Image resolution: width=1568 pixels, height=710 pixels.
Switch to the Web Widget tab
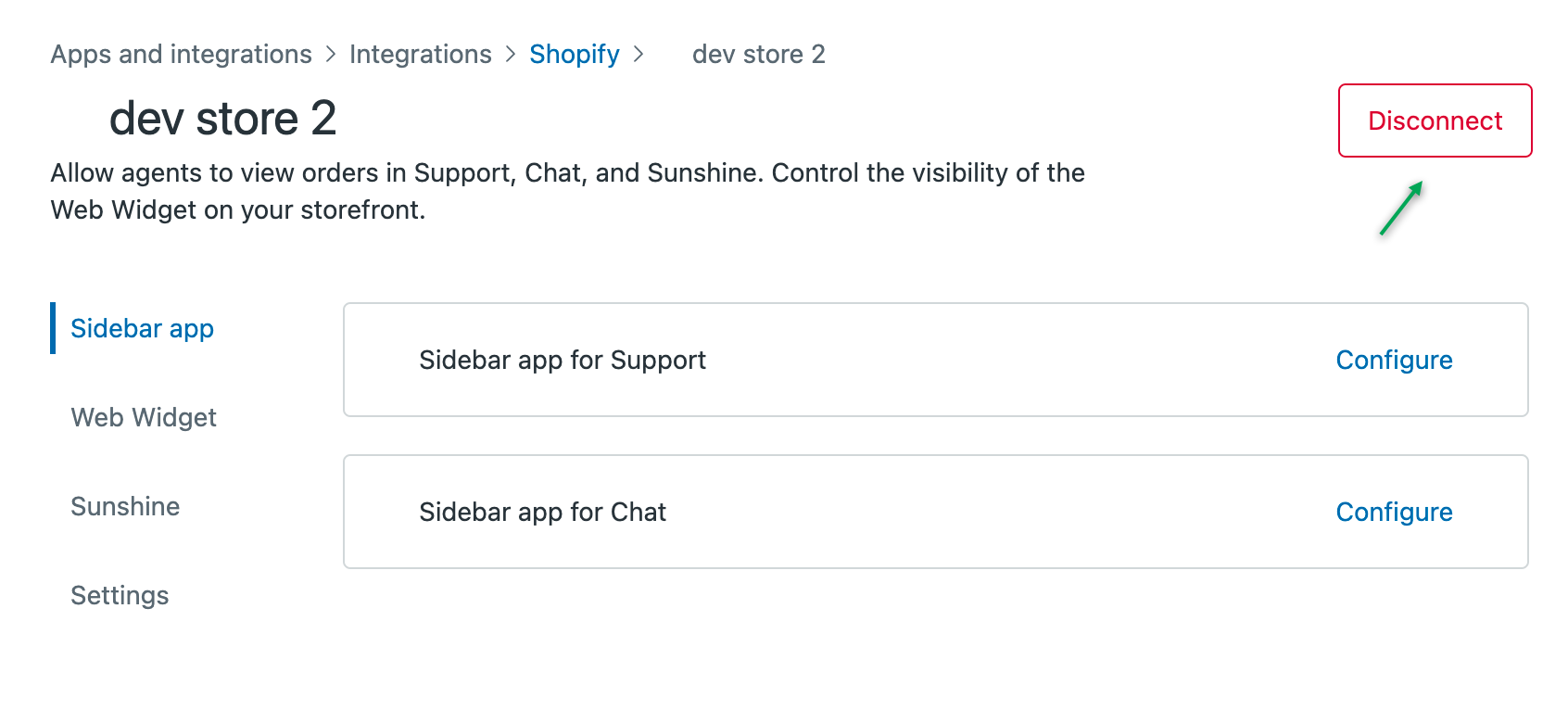click(x=144, y=418)
